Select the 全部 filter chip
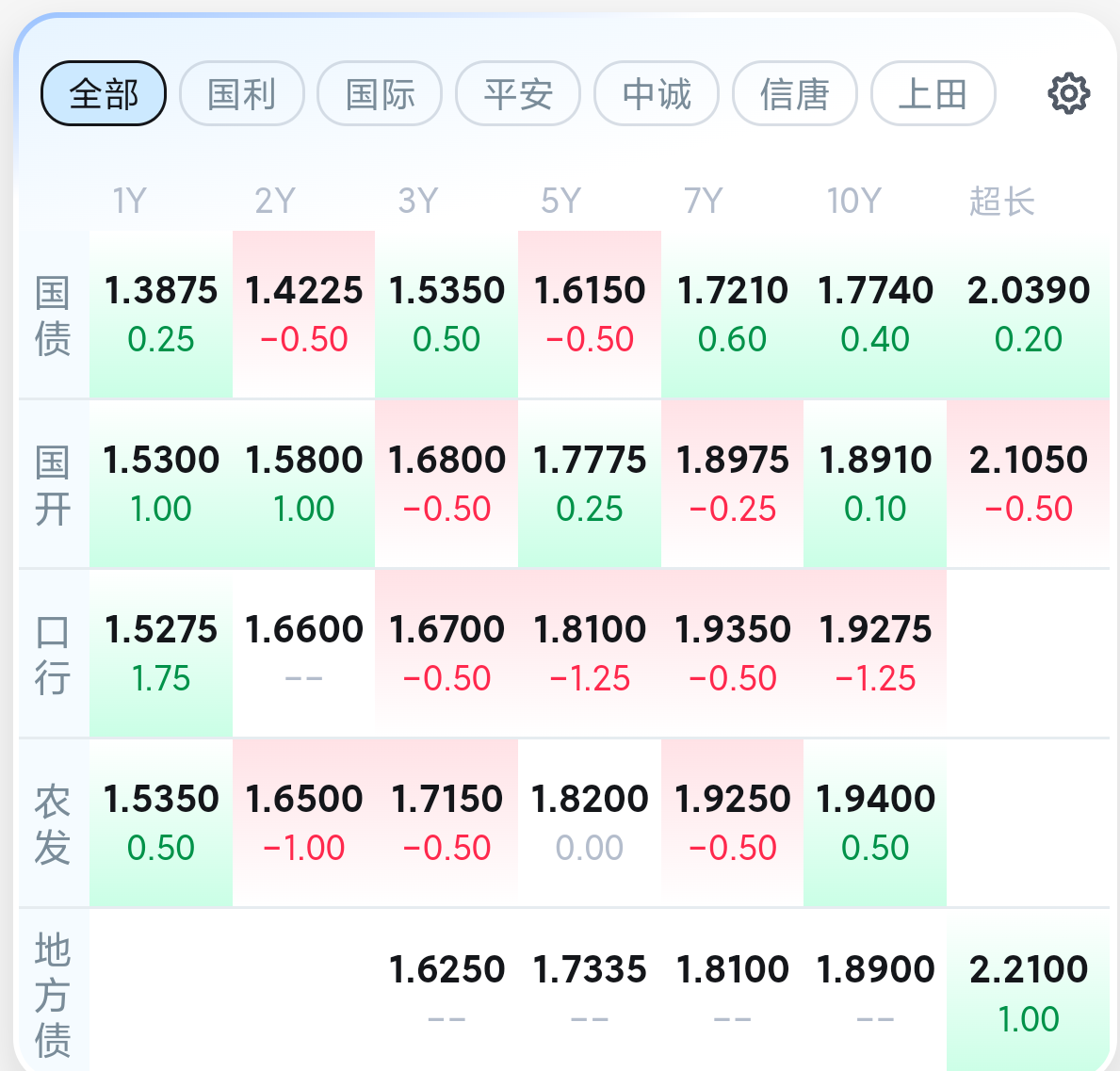This screenshot has width=1120, height=1071. [104, 93]
